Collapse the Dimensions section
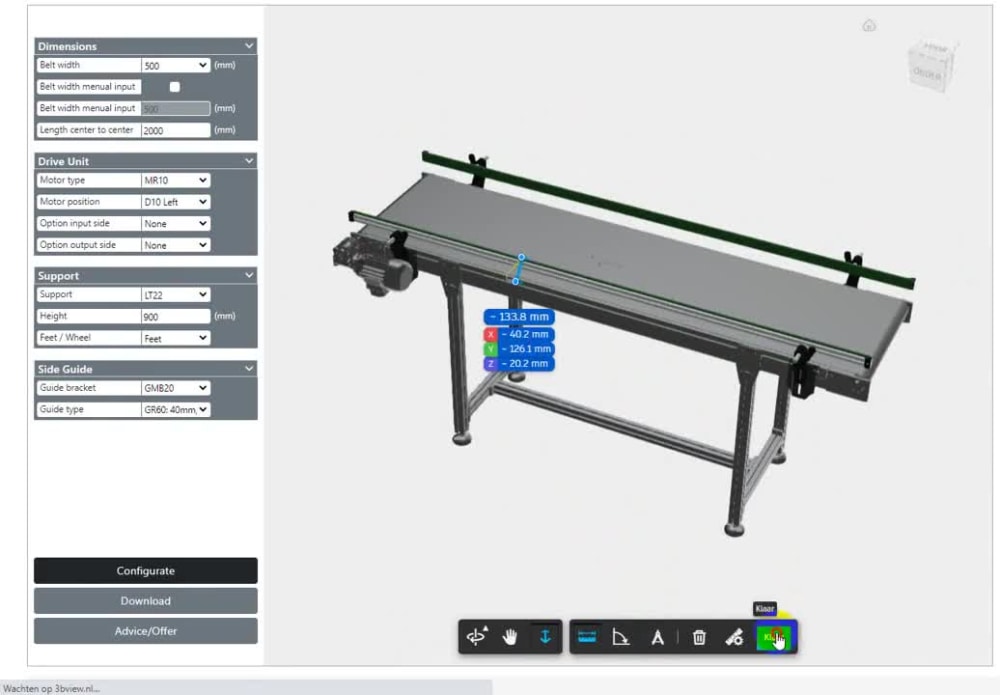 (249, 46)
